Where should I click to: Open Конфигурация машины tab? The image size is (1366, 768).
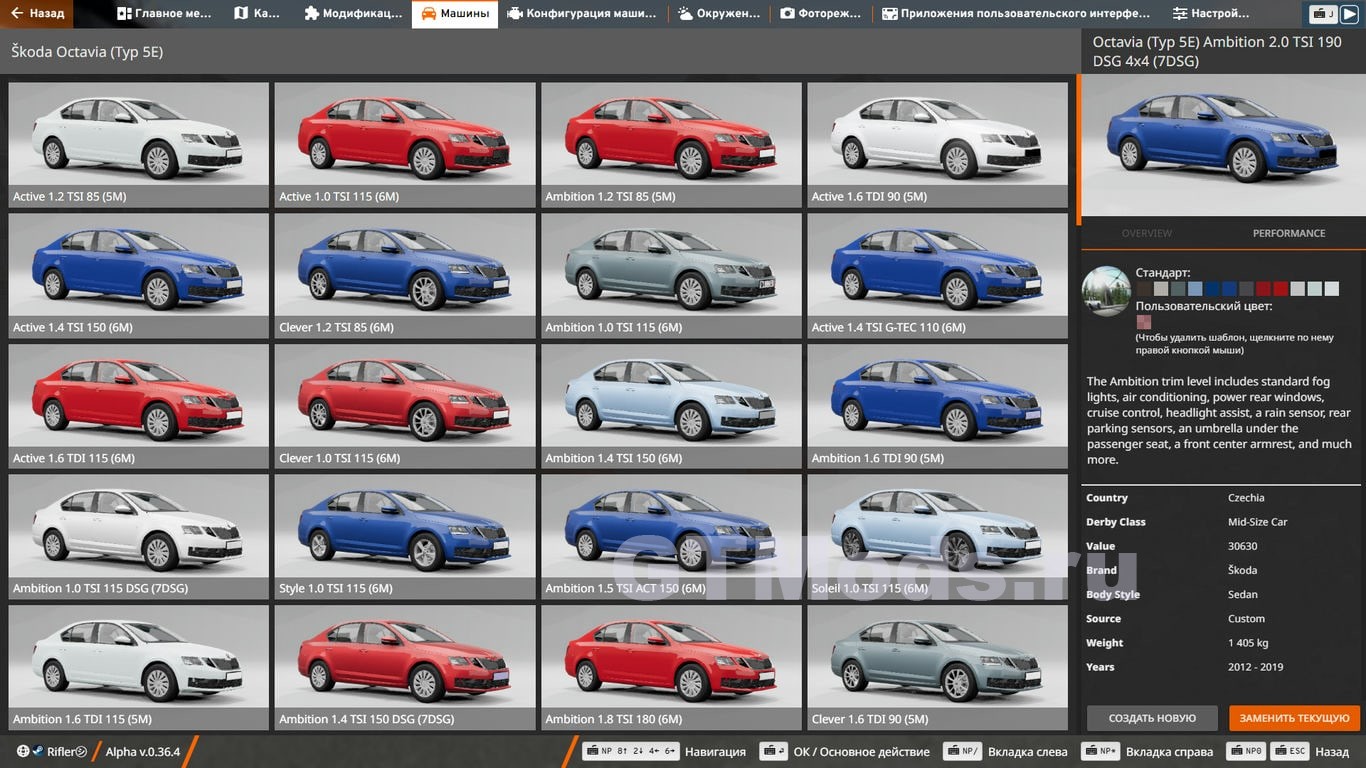tap(582, 14)
